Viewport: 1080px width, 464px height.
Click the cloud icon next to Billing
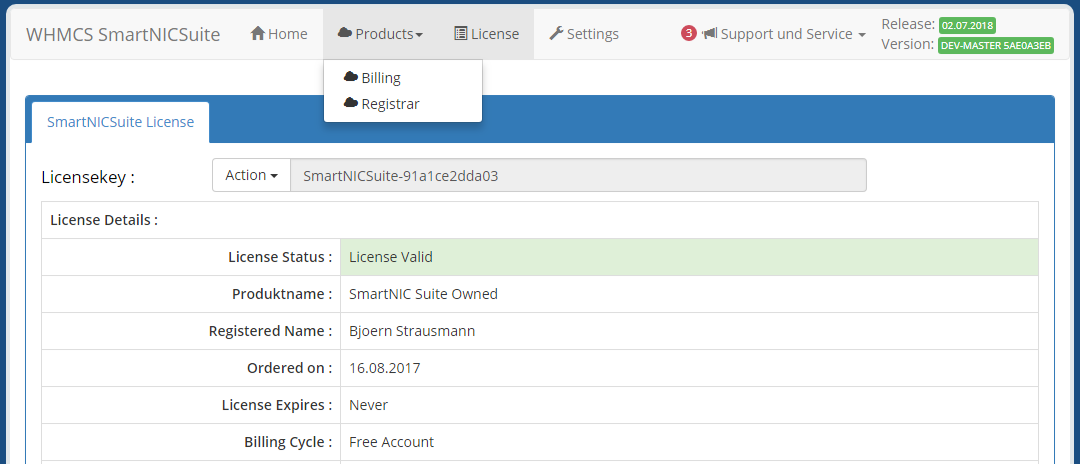click(351, 76)
